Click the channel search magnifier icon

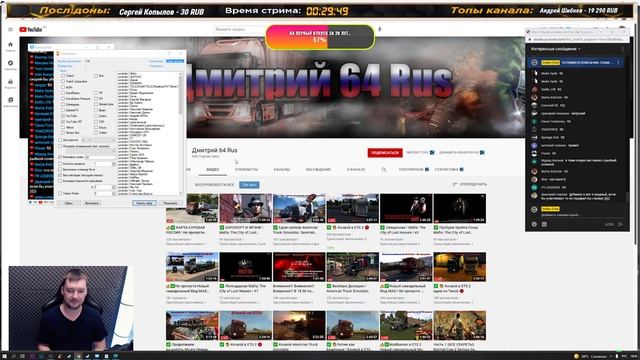click(384, 169)
